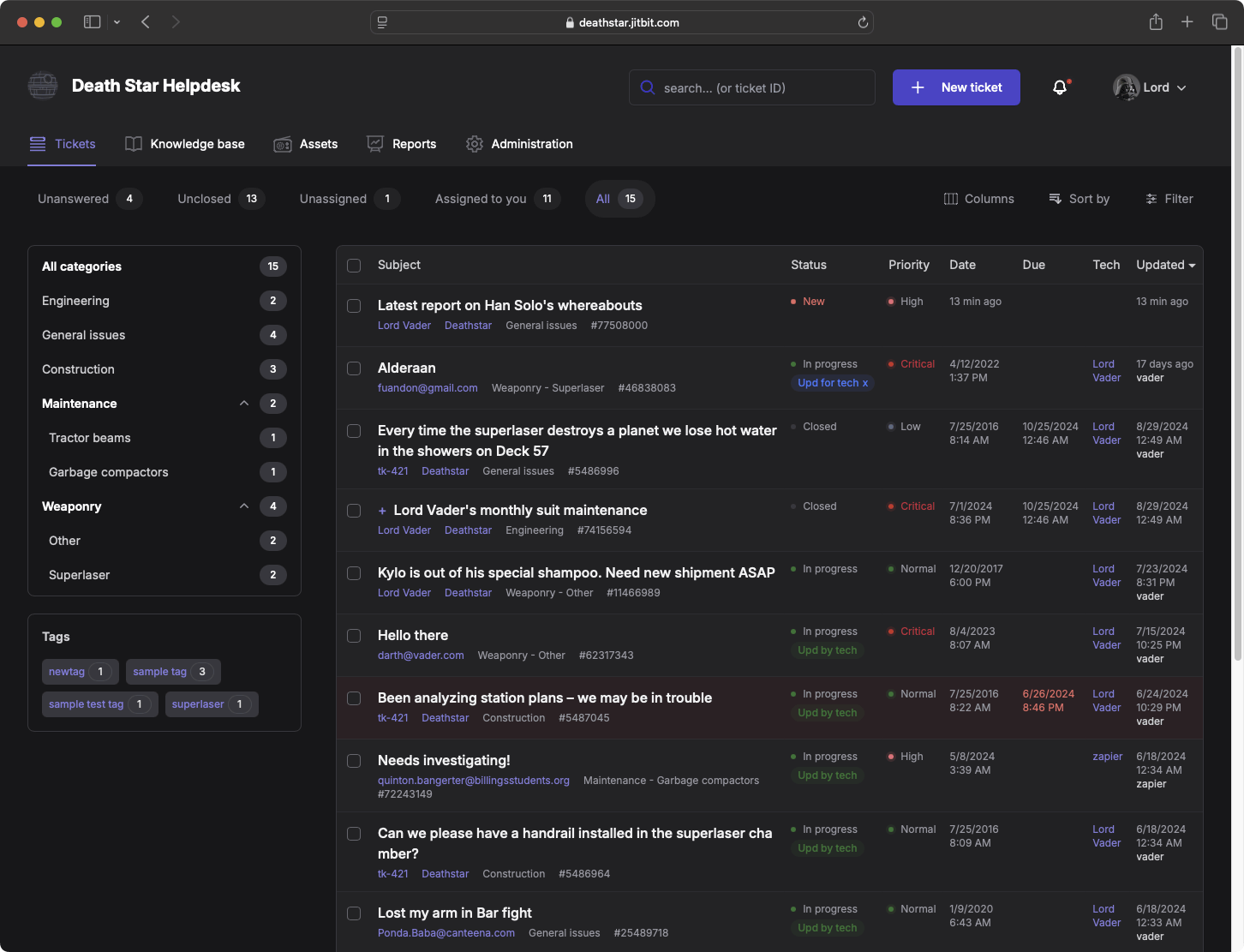Open the Columns picker
The height and width of the screenshot is (952, 1244).
(978, 198)
